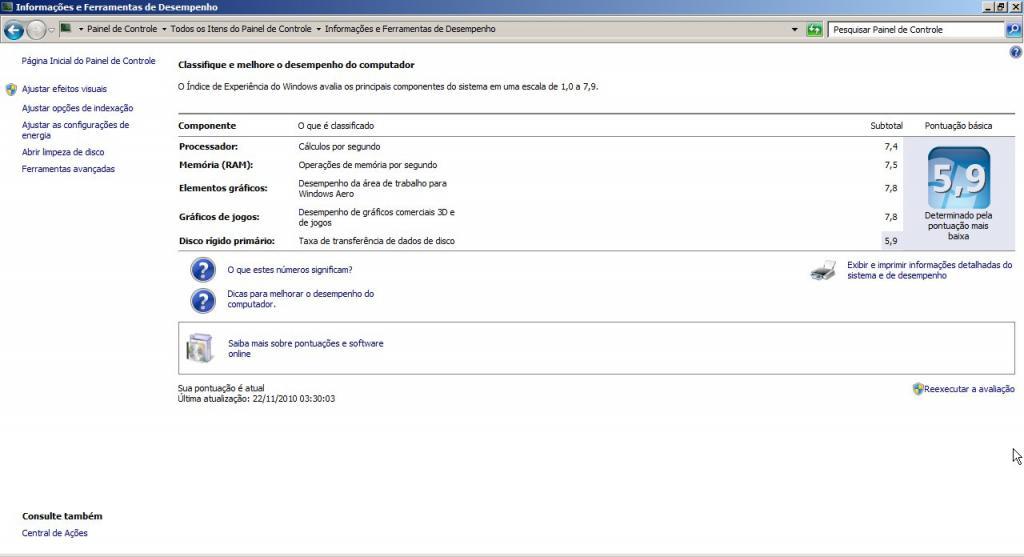Click the Pontuação básica column header
Viewport: 1024px width, 557px height.
tap(958, 126)
